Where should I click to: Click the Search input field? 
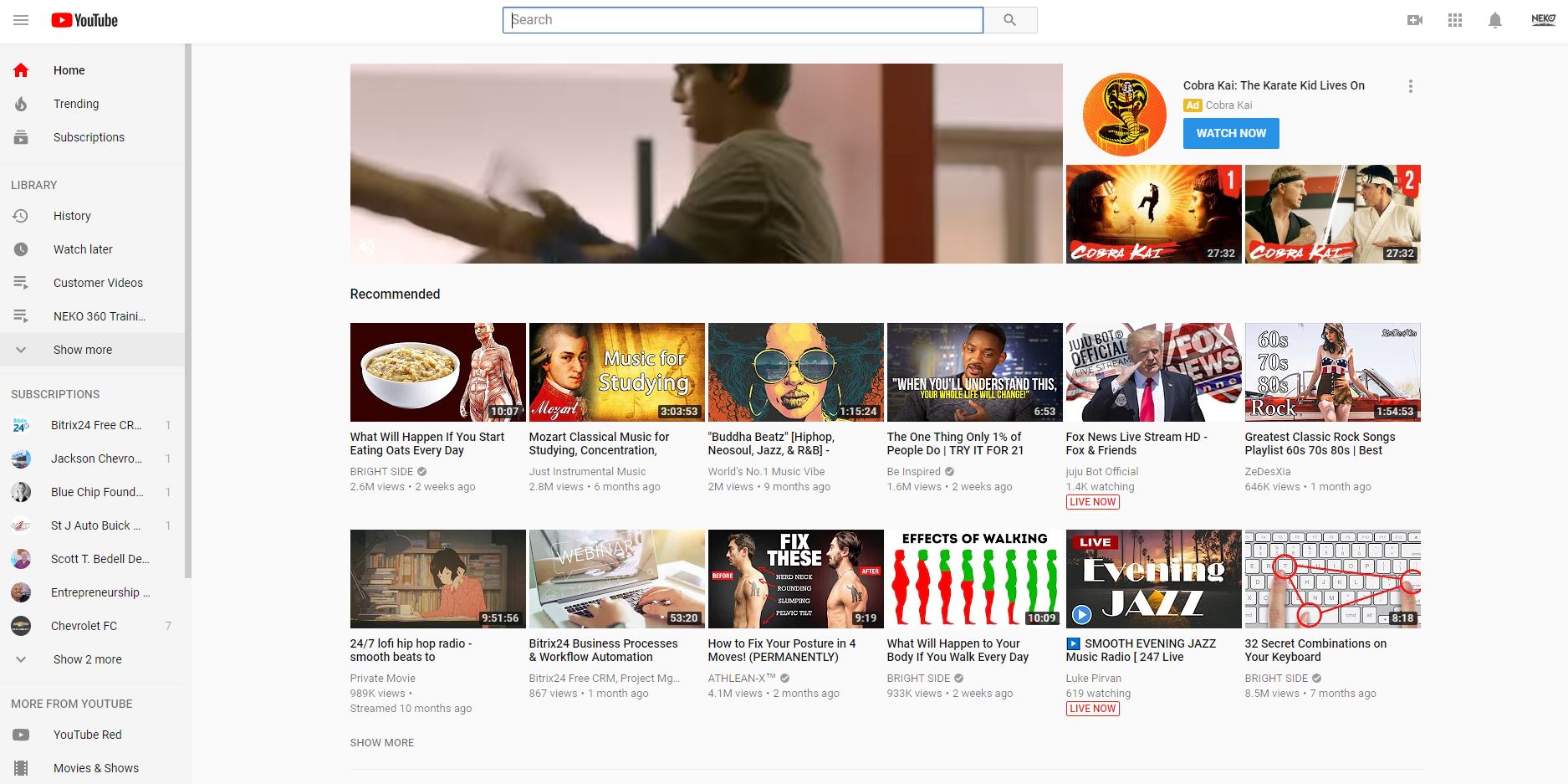tap(743, 20)
